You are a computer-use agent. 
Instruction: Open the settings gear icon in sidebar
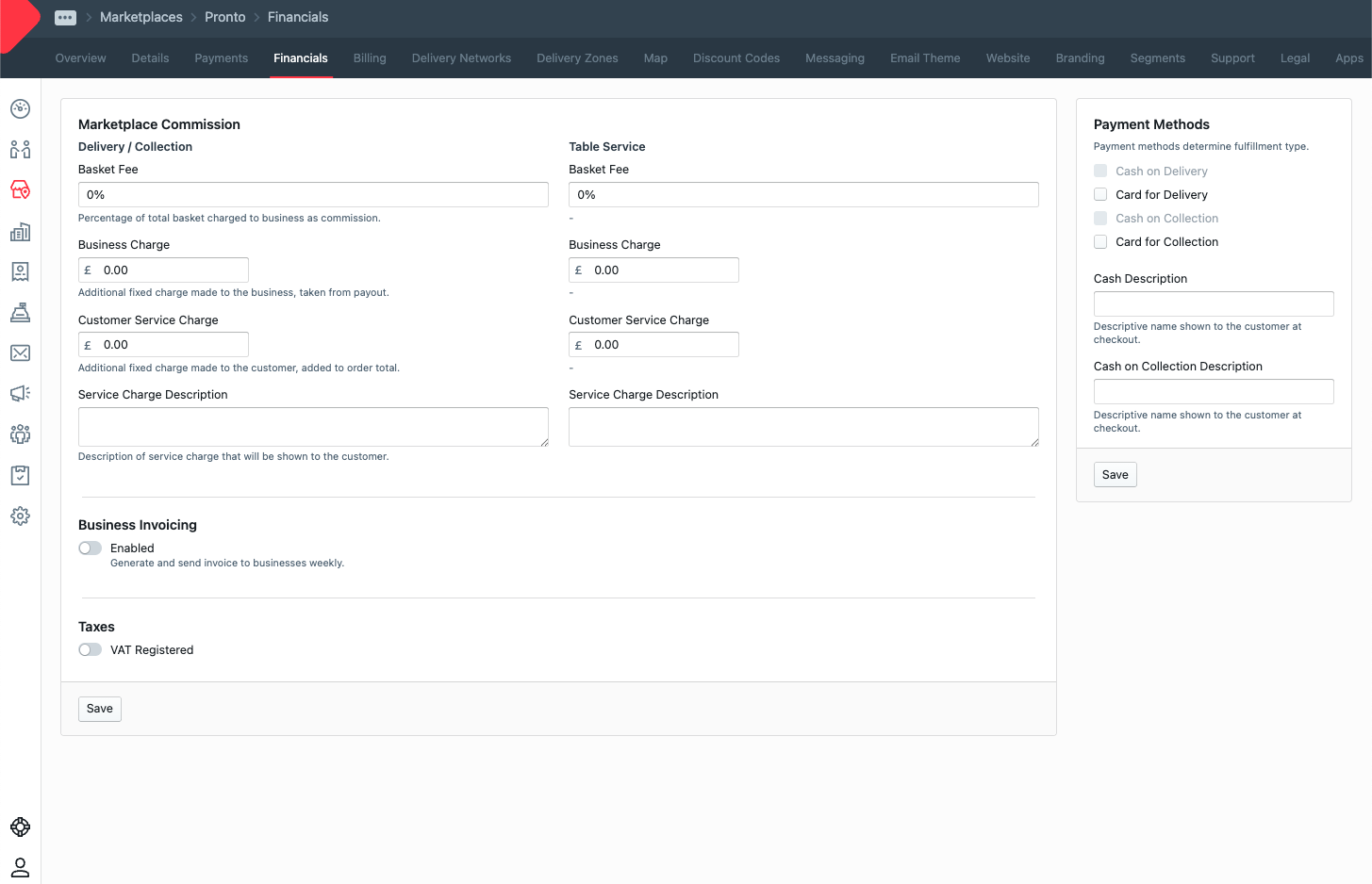pos(20,516)
